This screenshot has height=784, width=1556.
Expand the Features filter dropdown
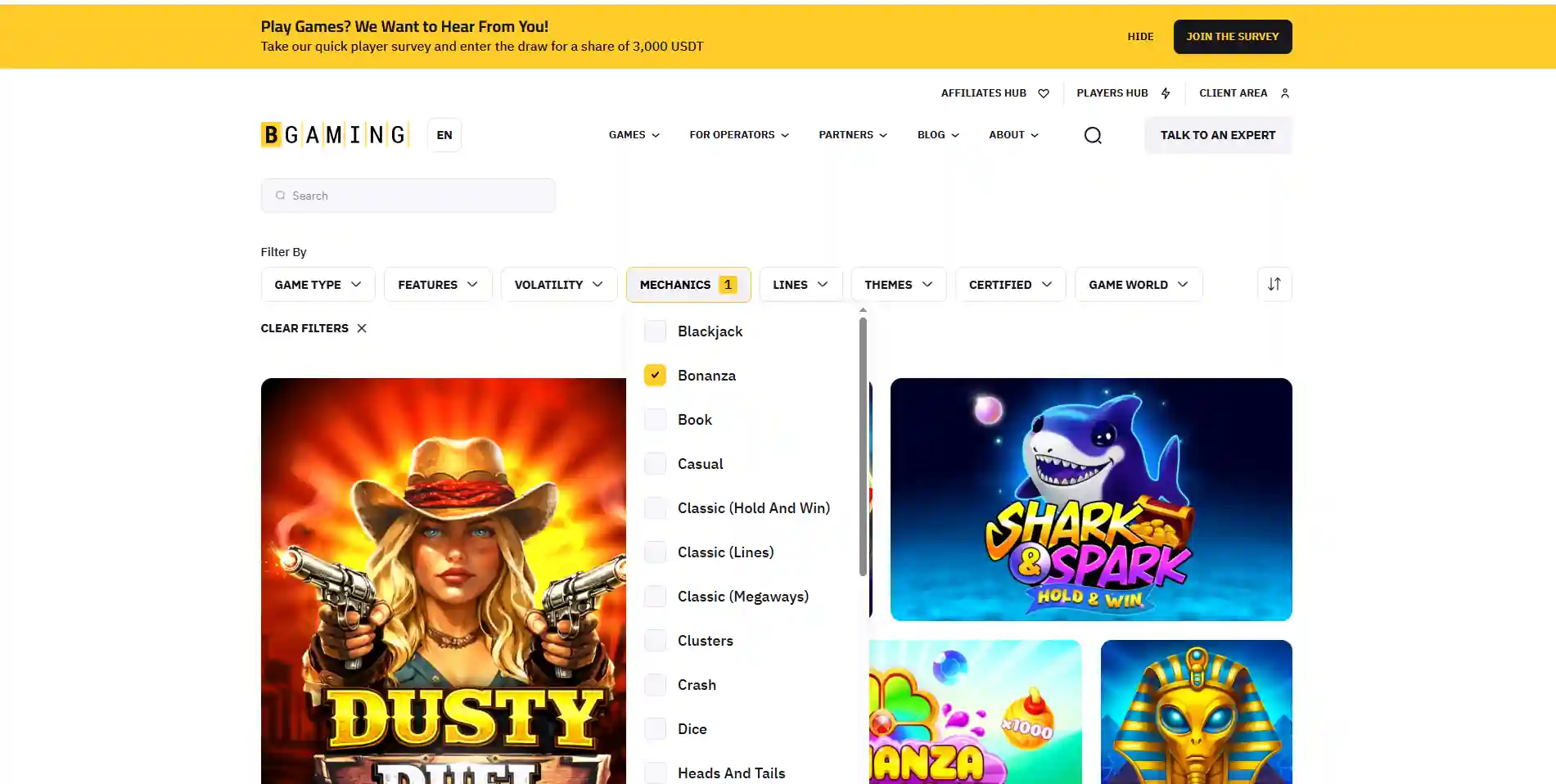[x=438, y=284]
